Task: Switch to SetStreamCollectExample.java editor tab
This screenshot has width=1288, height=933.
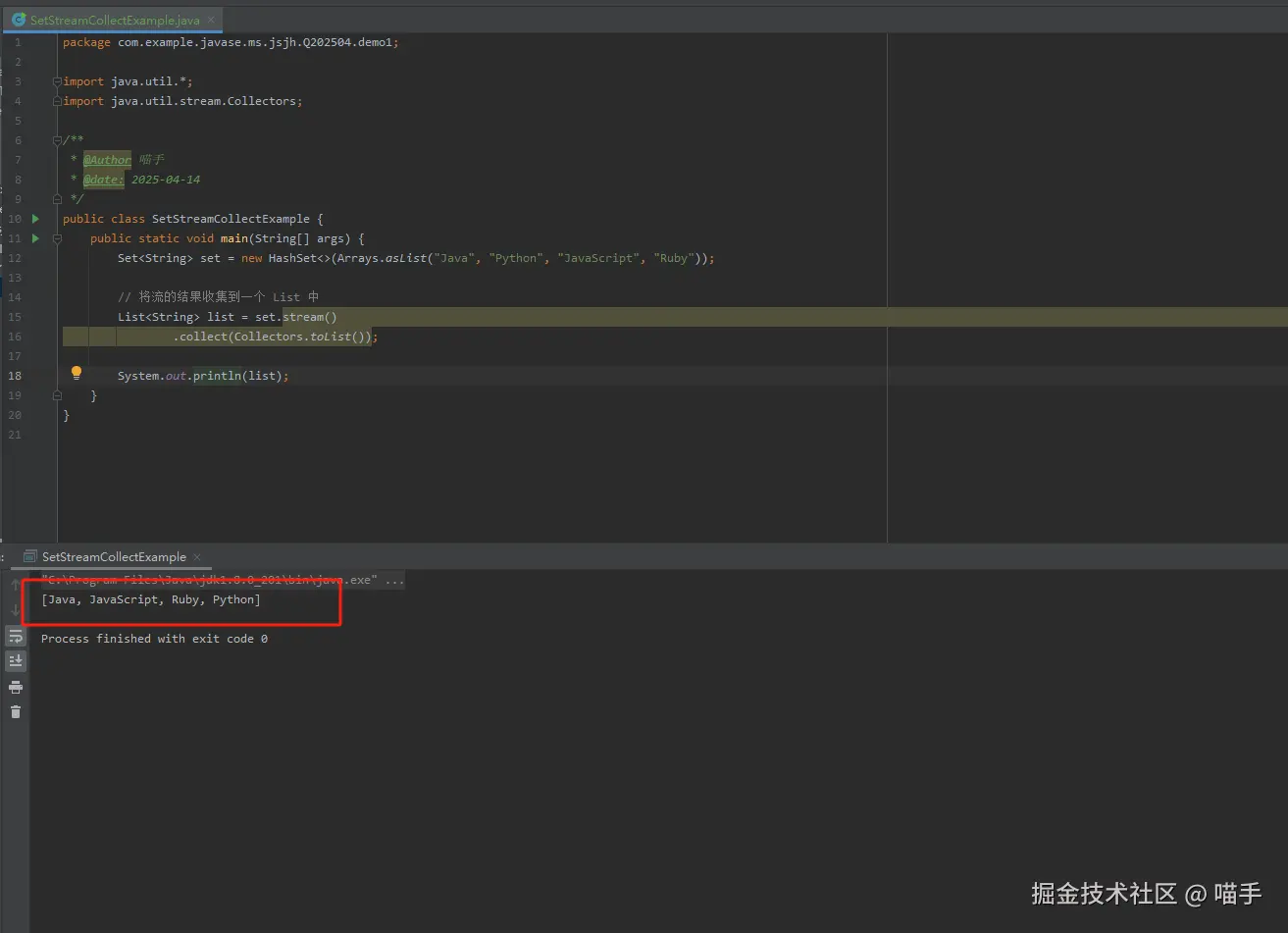Action: [114, 20]
